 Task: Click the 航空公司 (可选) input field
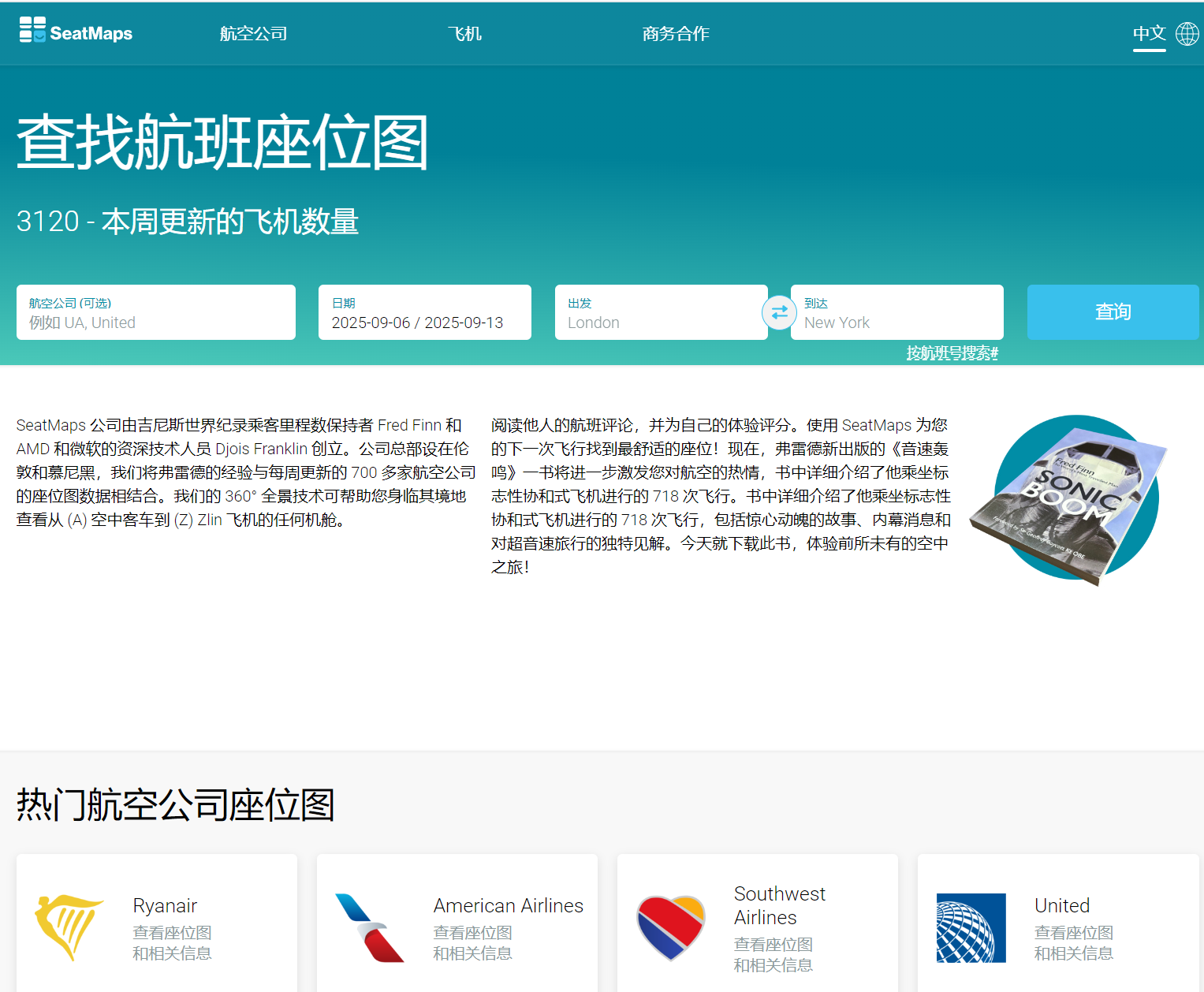pyautogui.click(x=156, y=313)
